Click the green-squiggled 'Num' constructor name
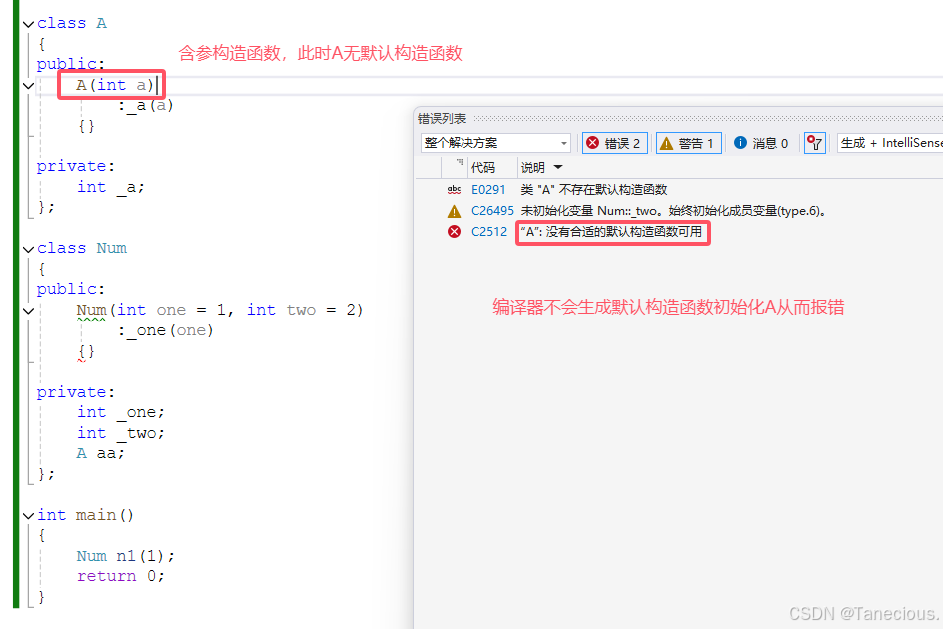The image size is (943, 629). (x=91, y=311)
